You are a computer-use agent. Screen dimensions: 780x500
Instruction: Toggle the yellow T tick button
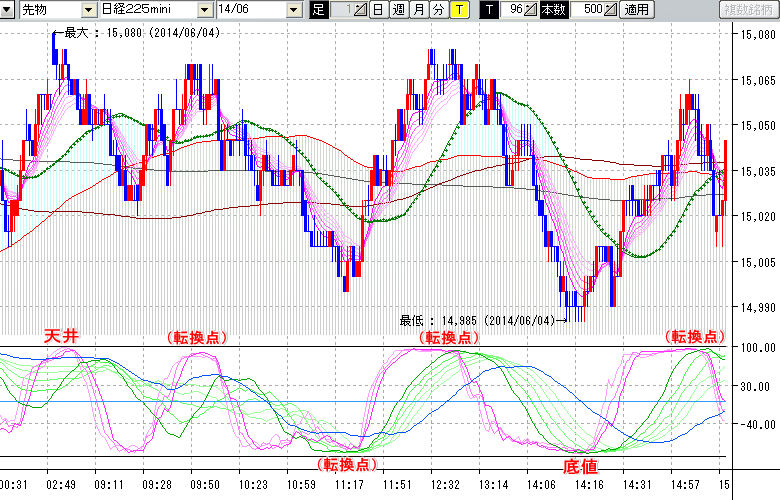point(459,10)
